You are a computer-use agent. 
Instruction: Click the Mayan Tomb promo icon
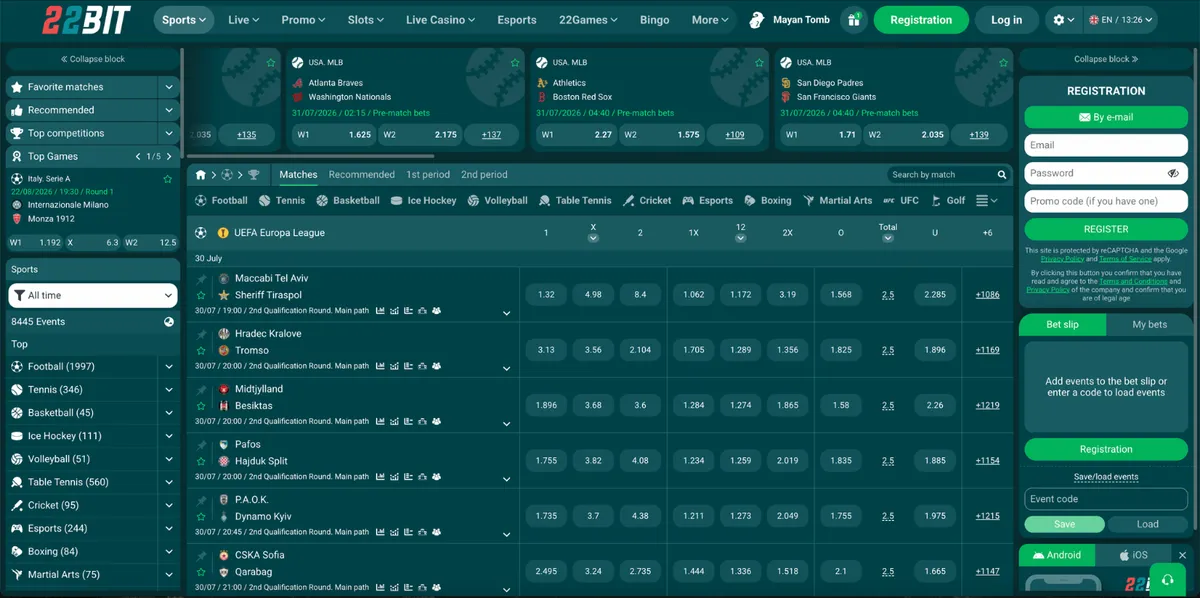(x=757, y=20)
